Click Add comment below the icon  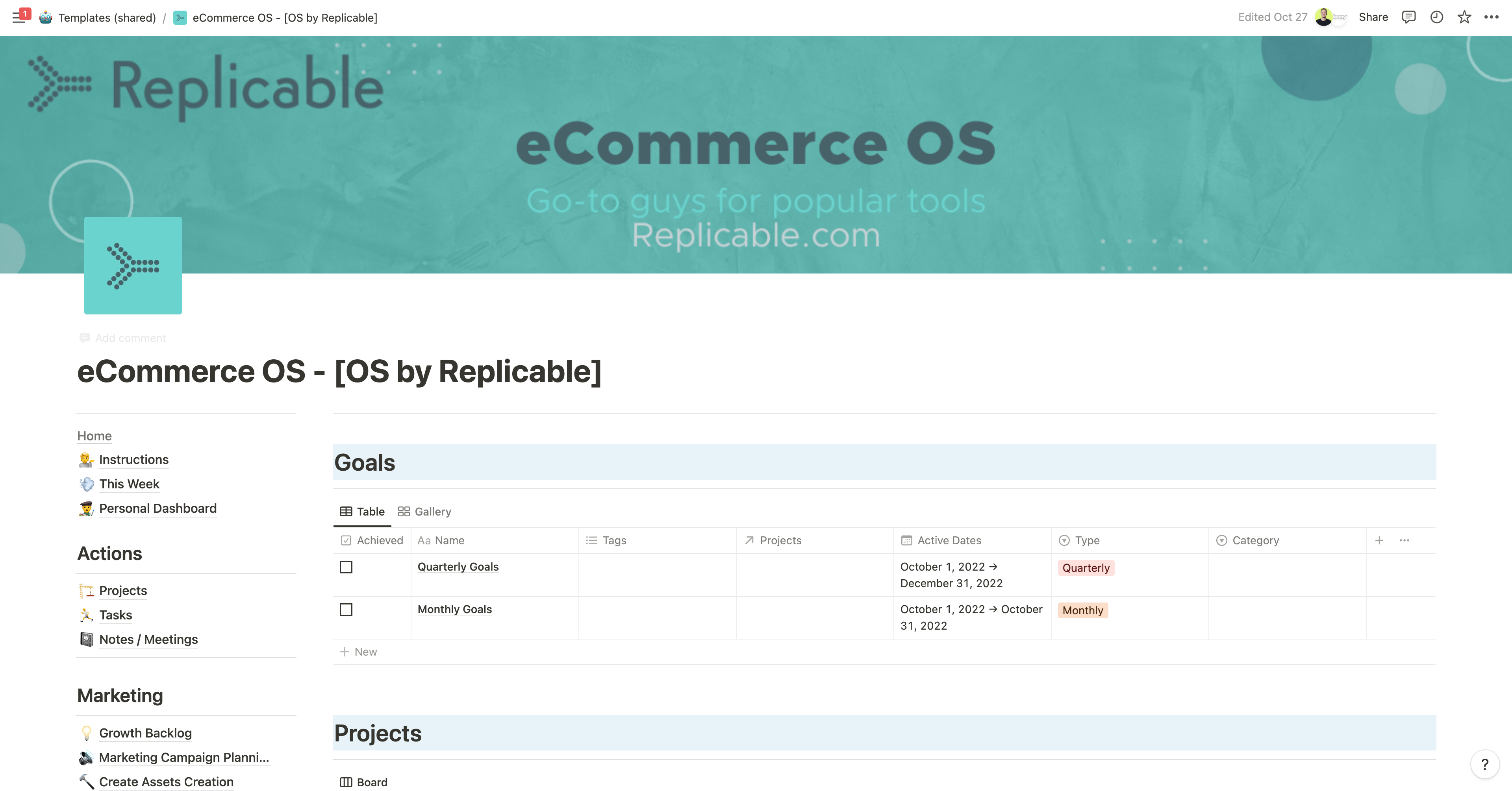[x=123, y=338]
